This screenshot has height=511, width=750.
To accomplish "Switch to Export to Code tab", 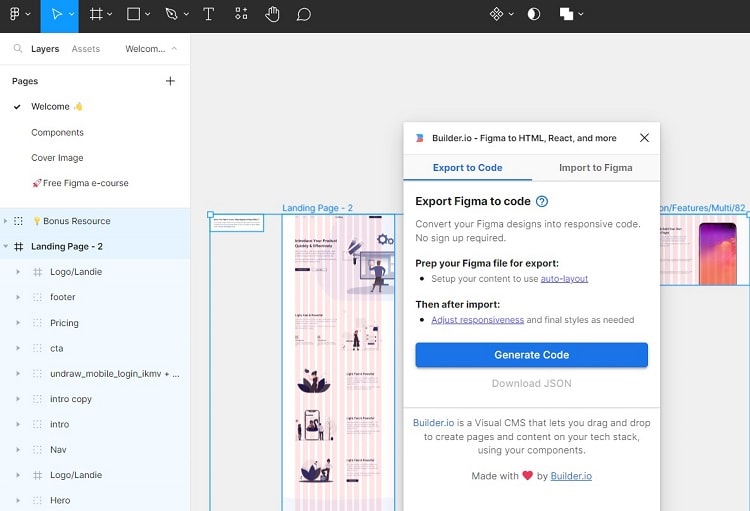I will coord(467,168).
